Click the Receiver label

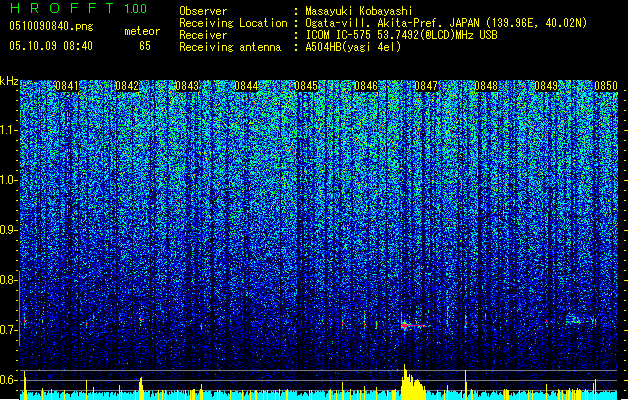203,35
